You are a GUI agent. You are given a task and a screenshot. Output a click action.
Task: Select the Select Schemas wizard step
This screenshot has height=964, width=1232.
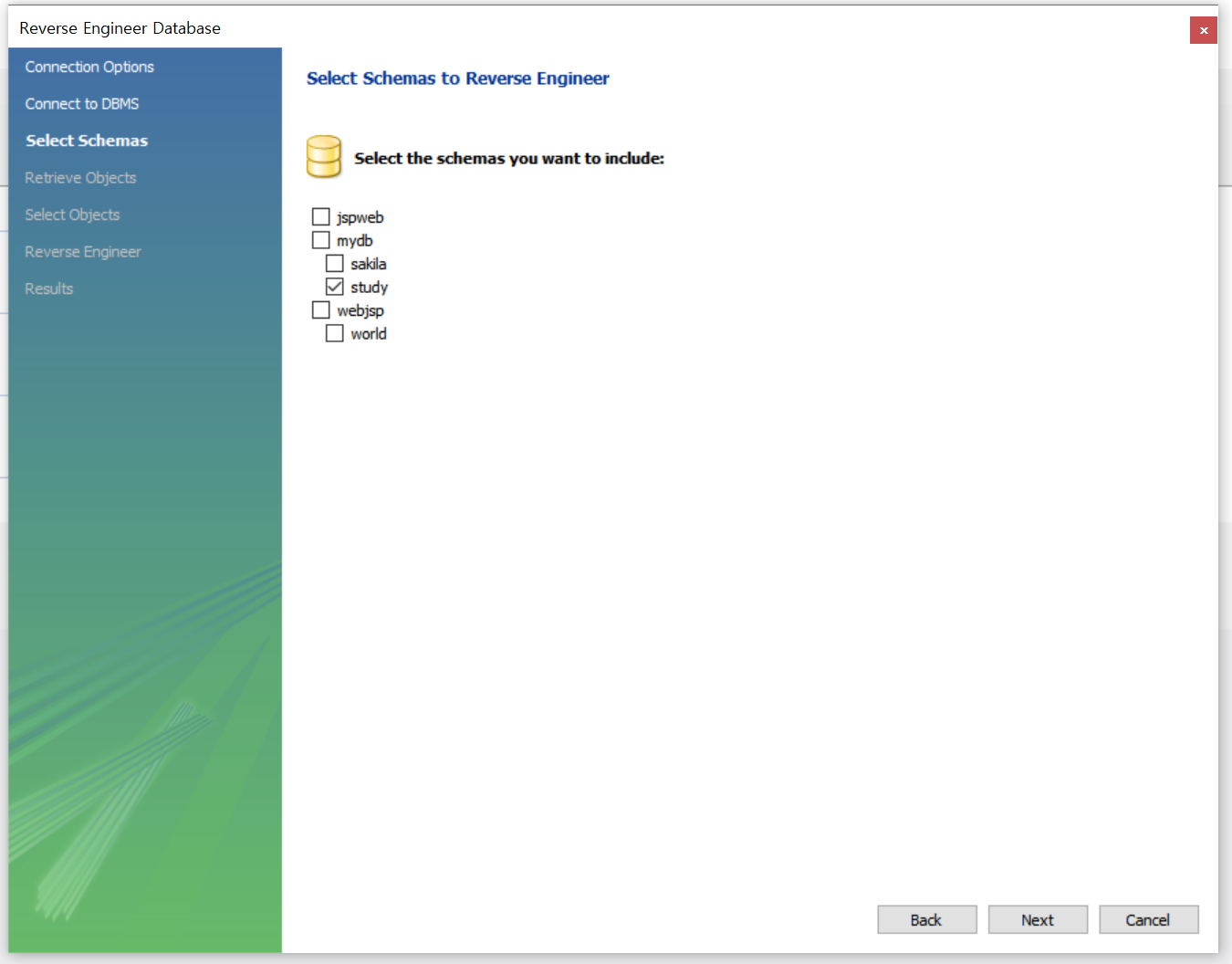[86, 140]
